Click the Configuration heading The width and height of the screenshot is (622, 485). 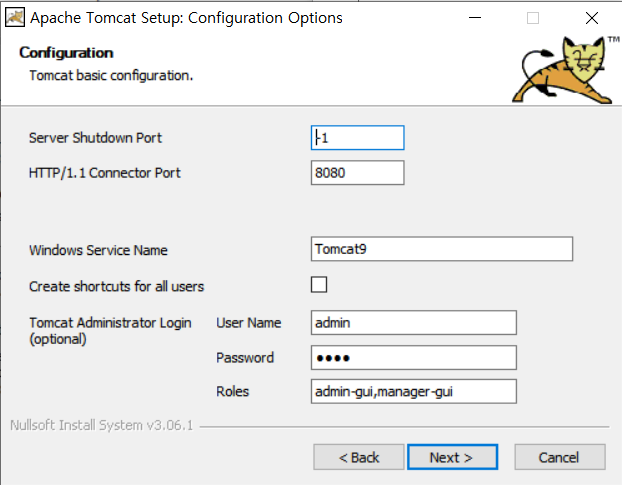coord(66,53)
